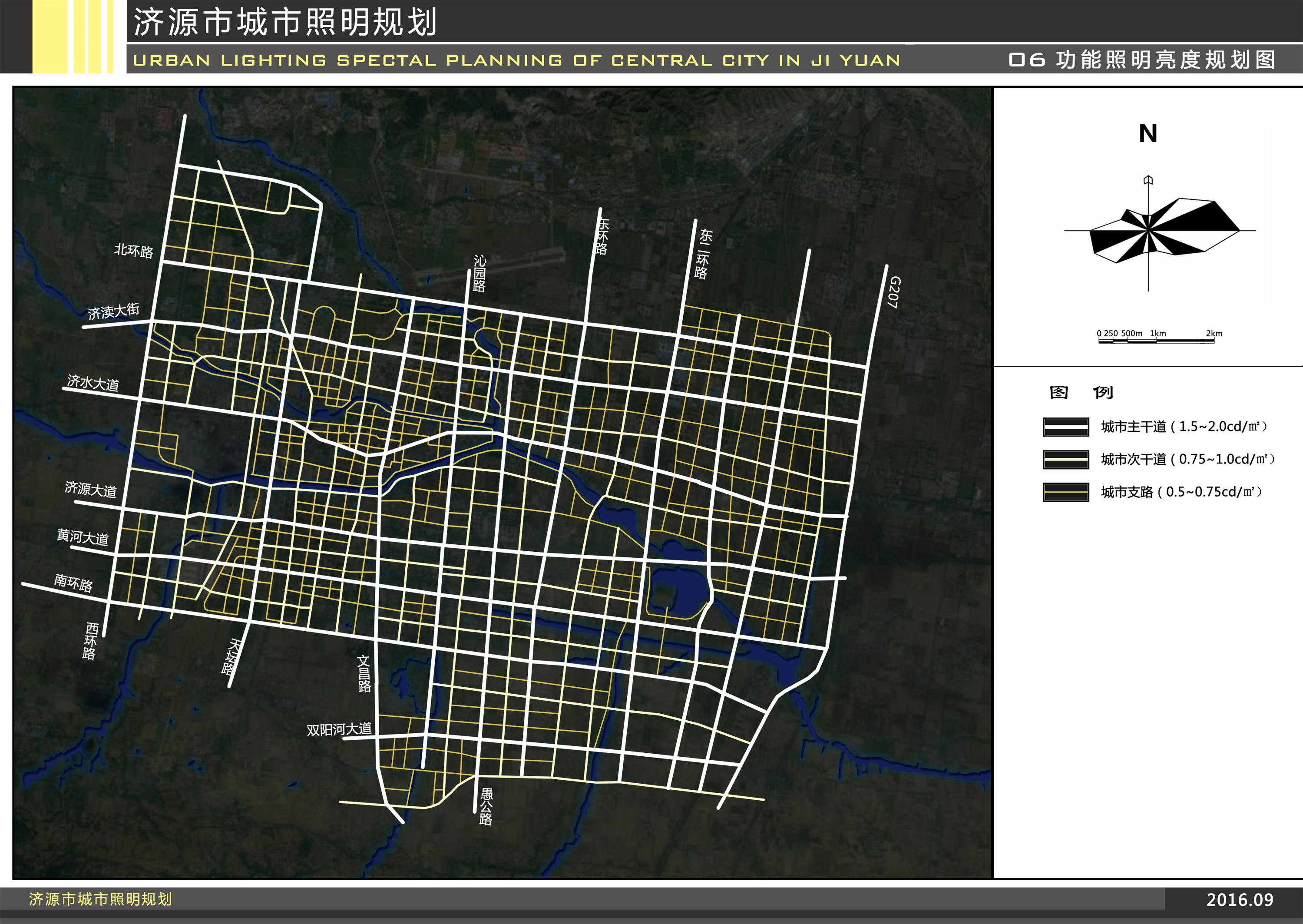
Task: Click the G207 highway label
Action: tap(893, 292)
